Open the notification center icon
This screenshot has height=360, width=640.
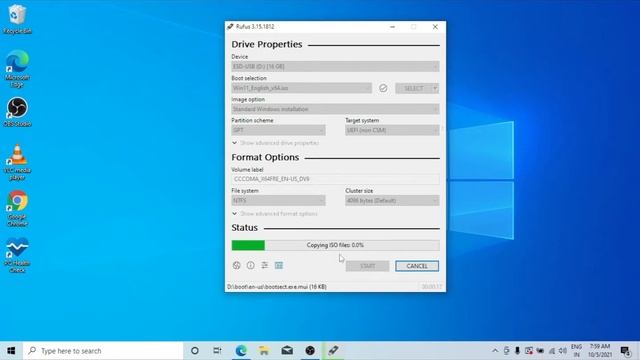(625, 351)
